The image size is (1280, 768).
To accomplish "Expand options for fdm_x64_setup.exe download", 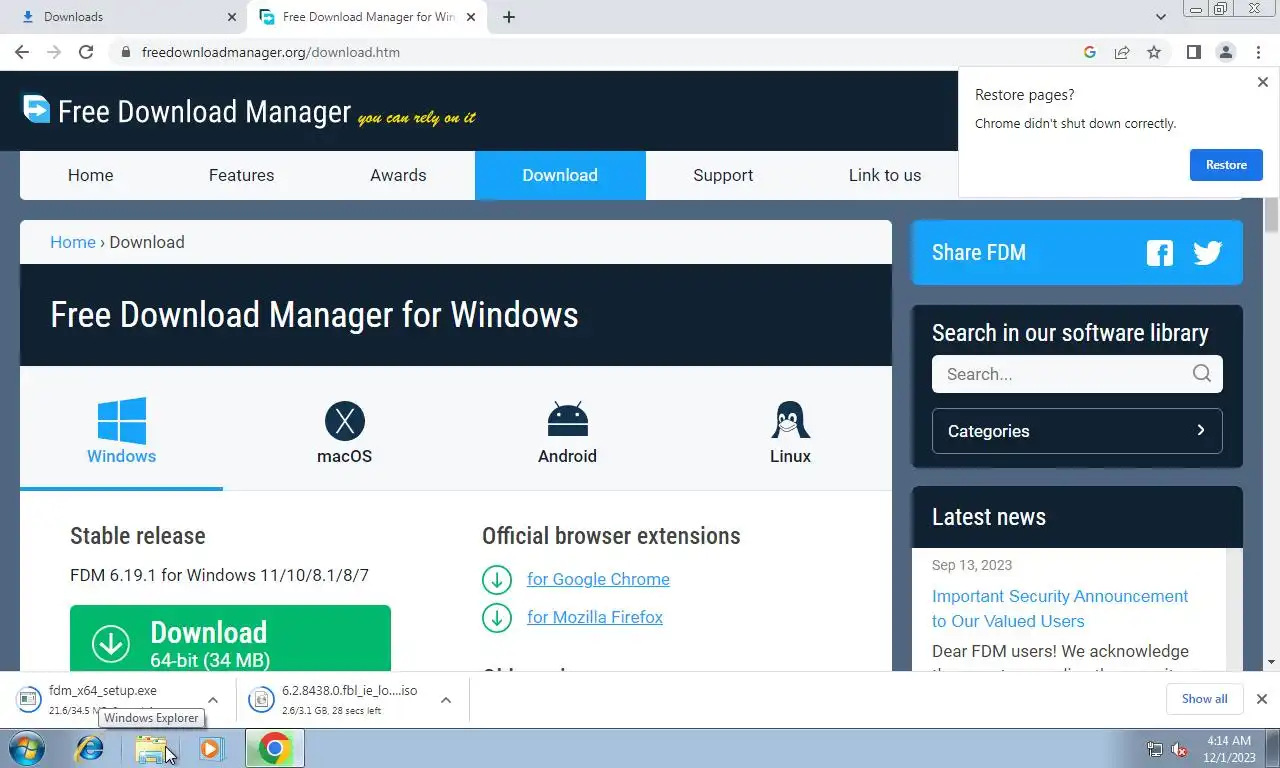I will pos(213,700).
